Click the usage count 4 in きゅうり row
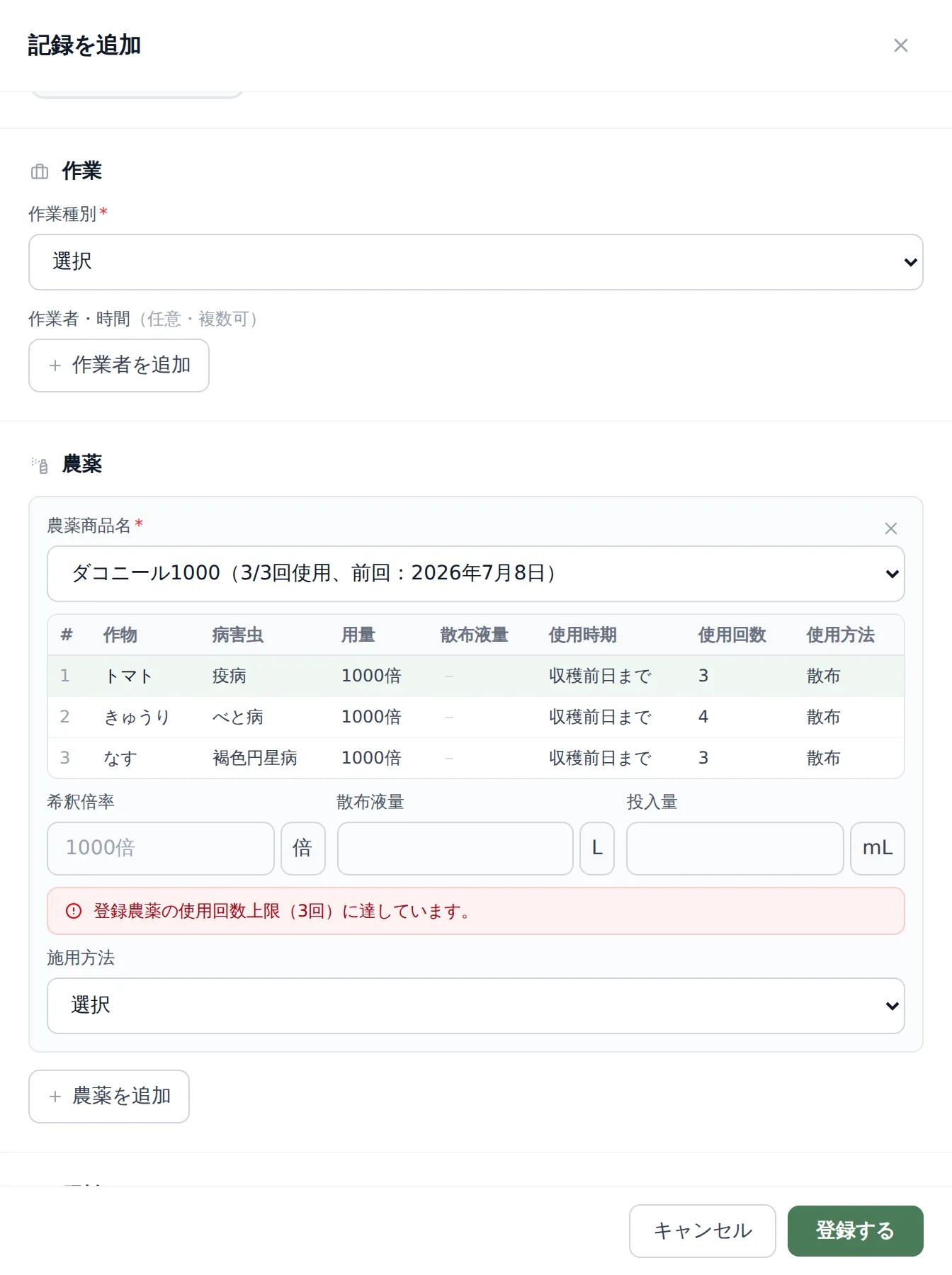 tap(703, 718)
